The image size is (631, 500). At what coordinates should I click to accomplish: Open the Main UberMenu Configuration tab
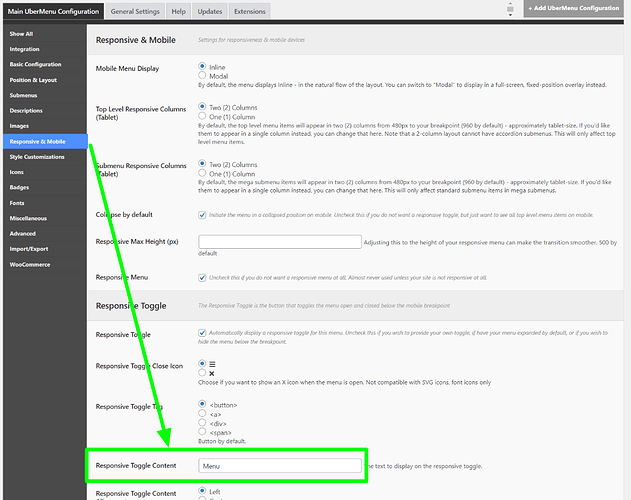[54, 11]
